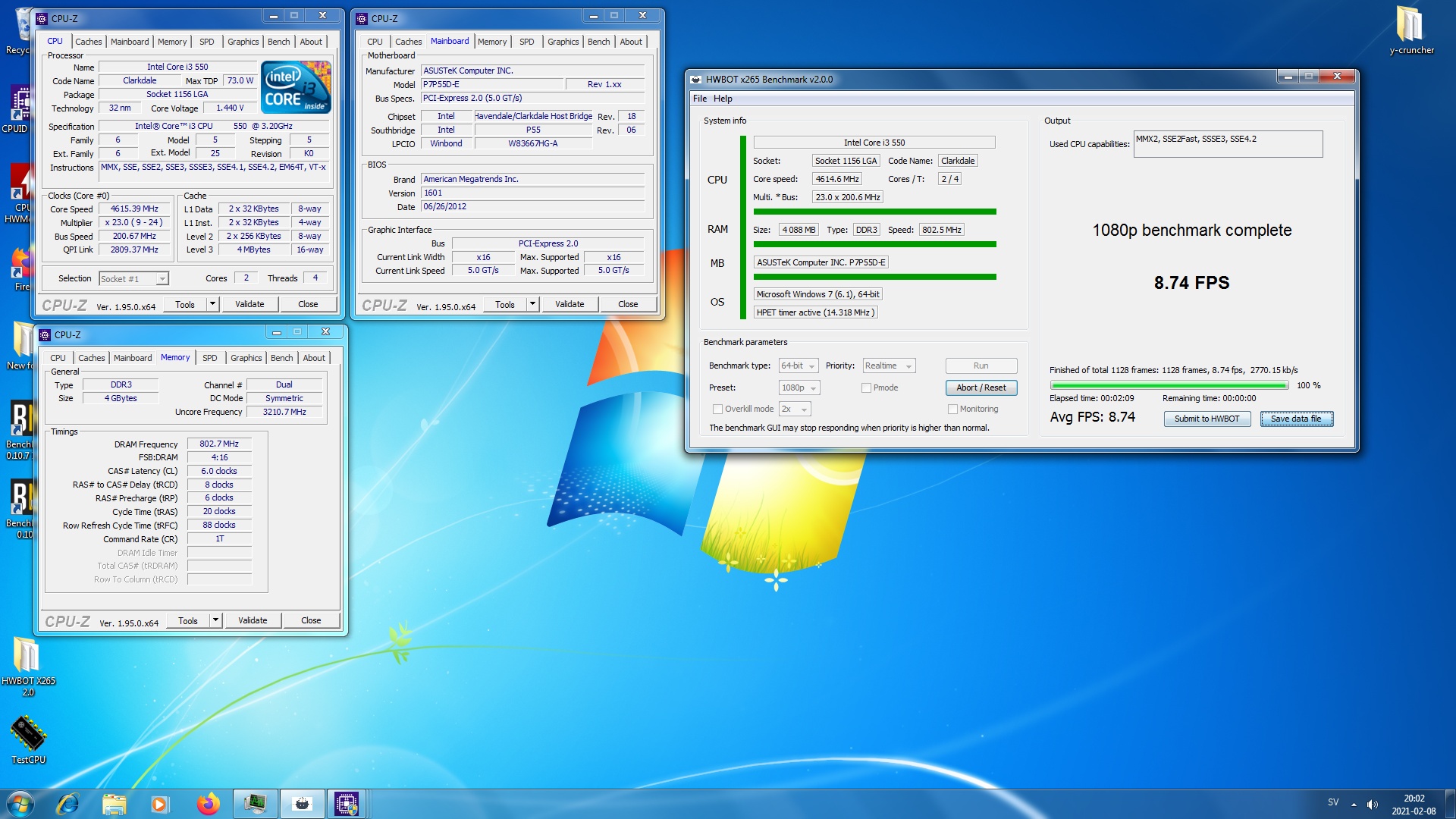Screen dimensions: 1456x819
Task: Click Tools button in CPU-Z Memory window
Action: pyautogui.click(x=188, y=620)
